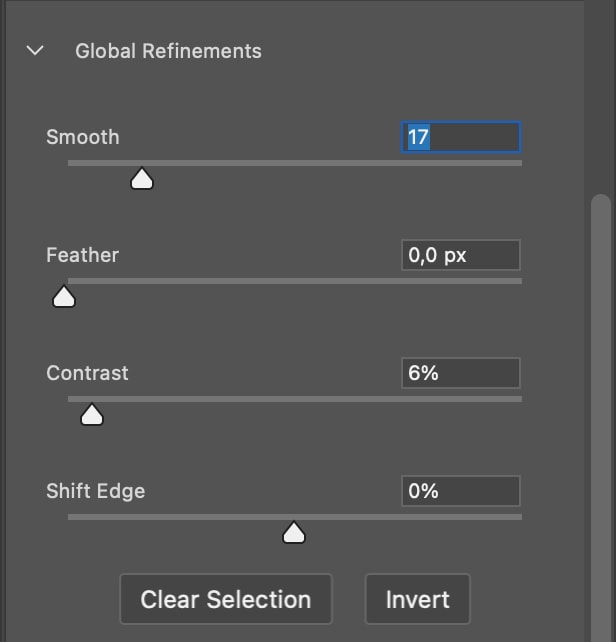
Task: Click the panel's vertical scrollbar
Action: coord(600,400)
